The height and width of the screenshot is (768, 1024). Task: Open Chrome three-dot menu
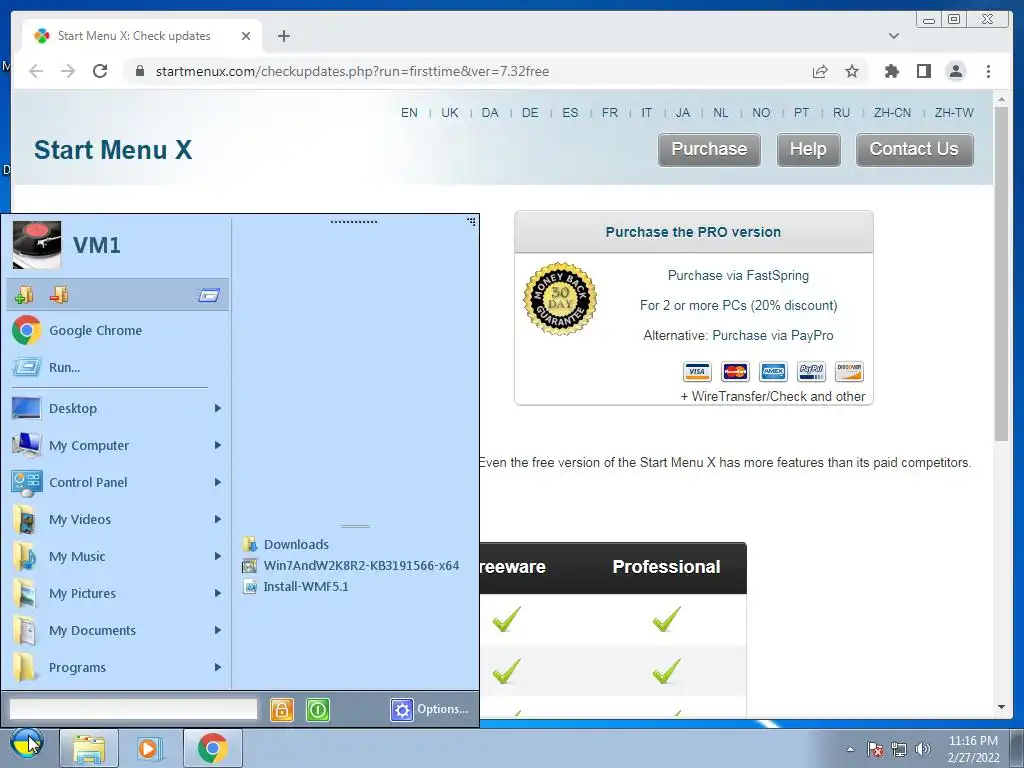click(988, 71)
